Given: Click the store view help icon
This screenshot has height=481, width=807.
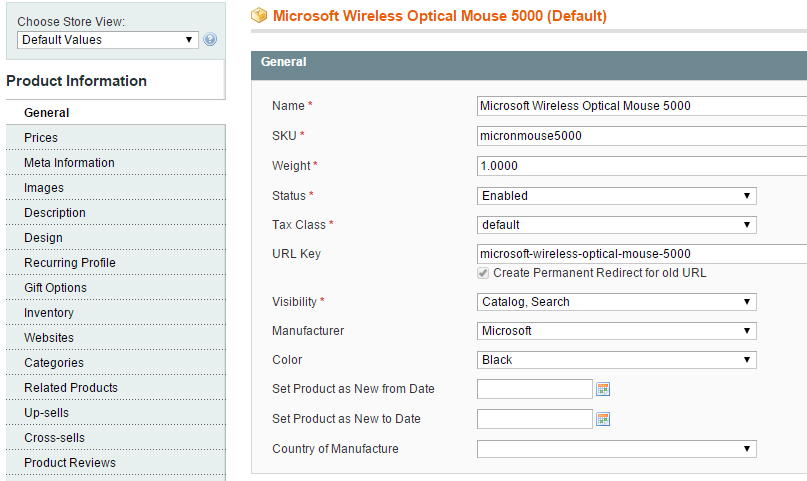Looking at the screenshot, I should pos(210,39).
